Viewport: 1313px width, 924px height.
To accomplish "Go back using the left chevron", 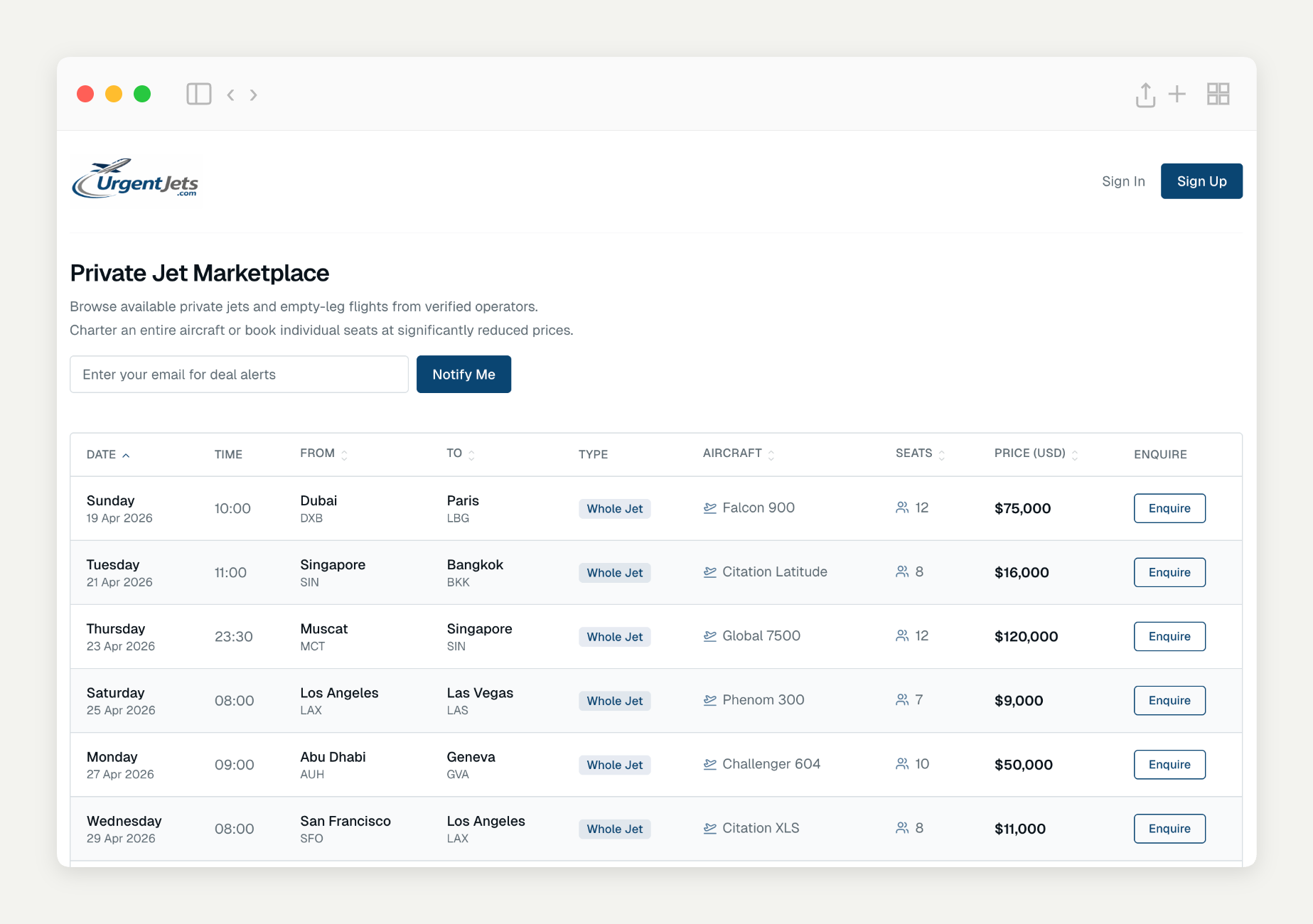I will pos(230,95).
